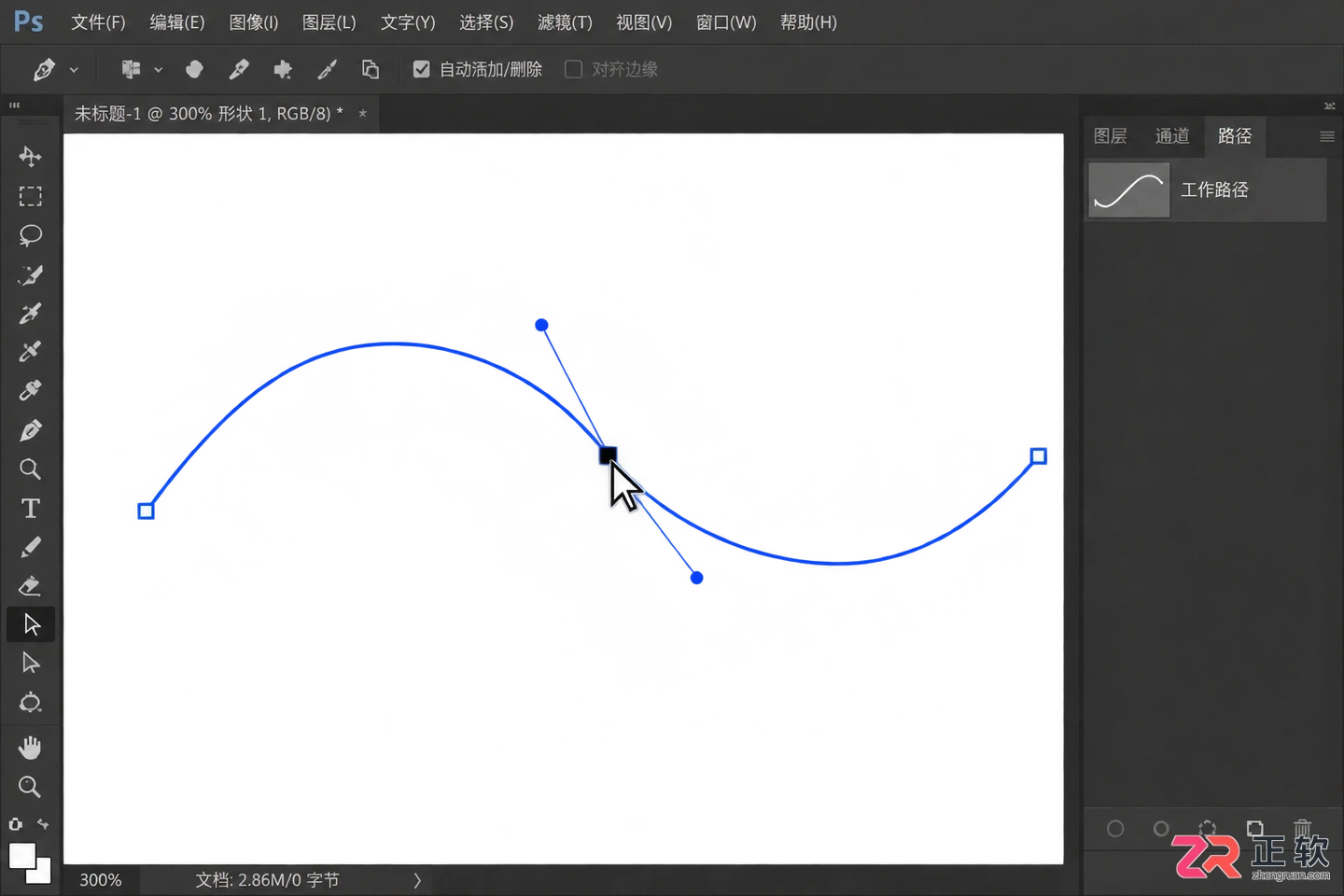The width and height of the screenshot is (1344, 896).
Task: Open the 图像(I) menu
Action: click(254, 22)
